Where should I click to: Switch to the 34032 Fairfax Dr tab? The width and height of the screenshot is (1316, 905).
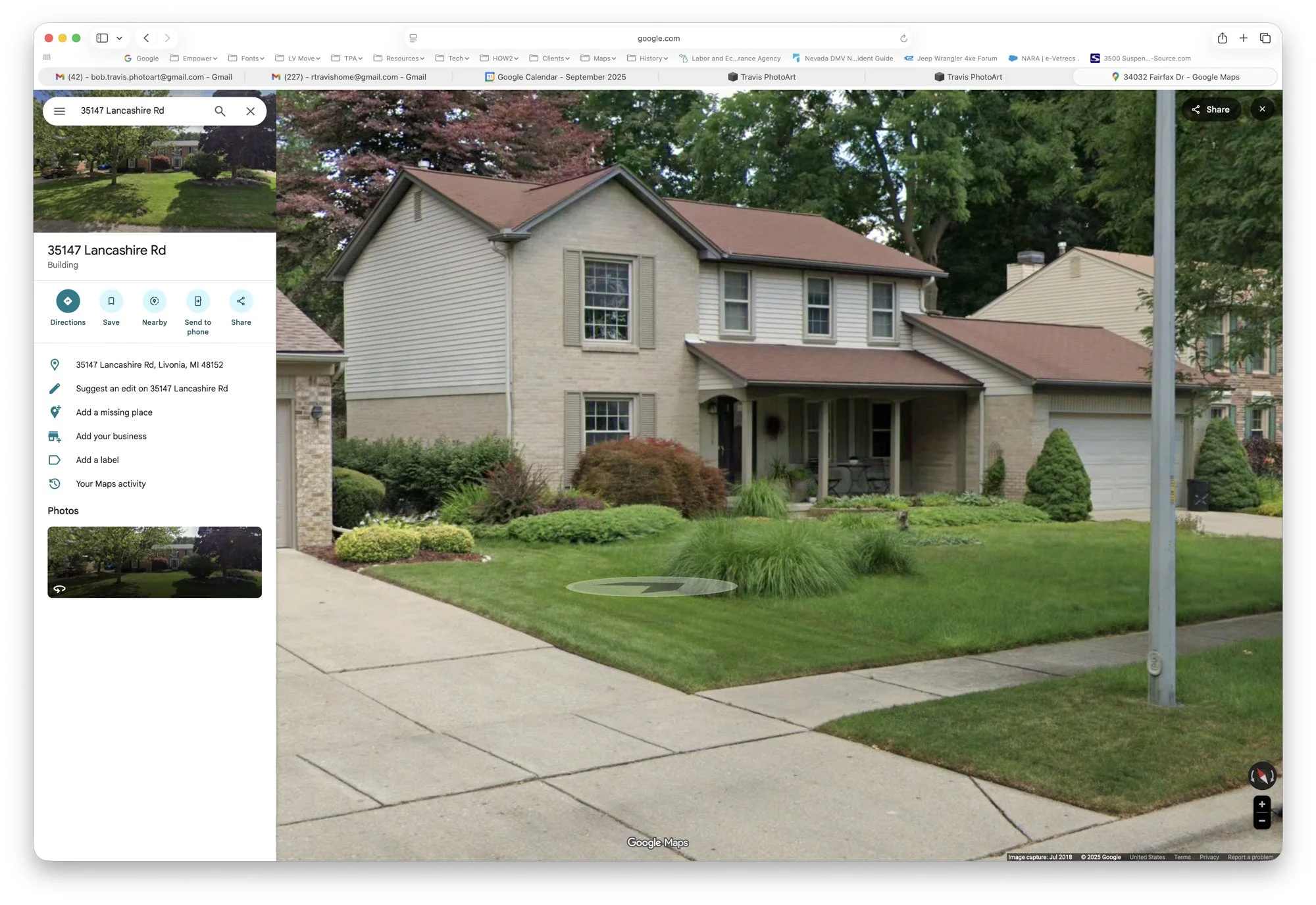(1180, 77)
